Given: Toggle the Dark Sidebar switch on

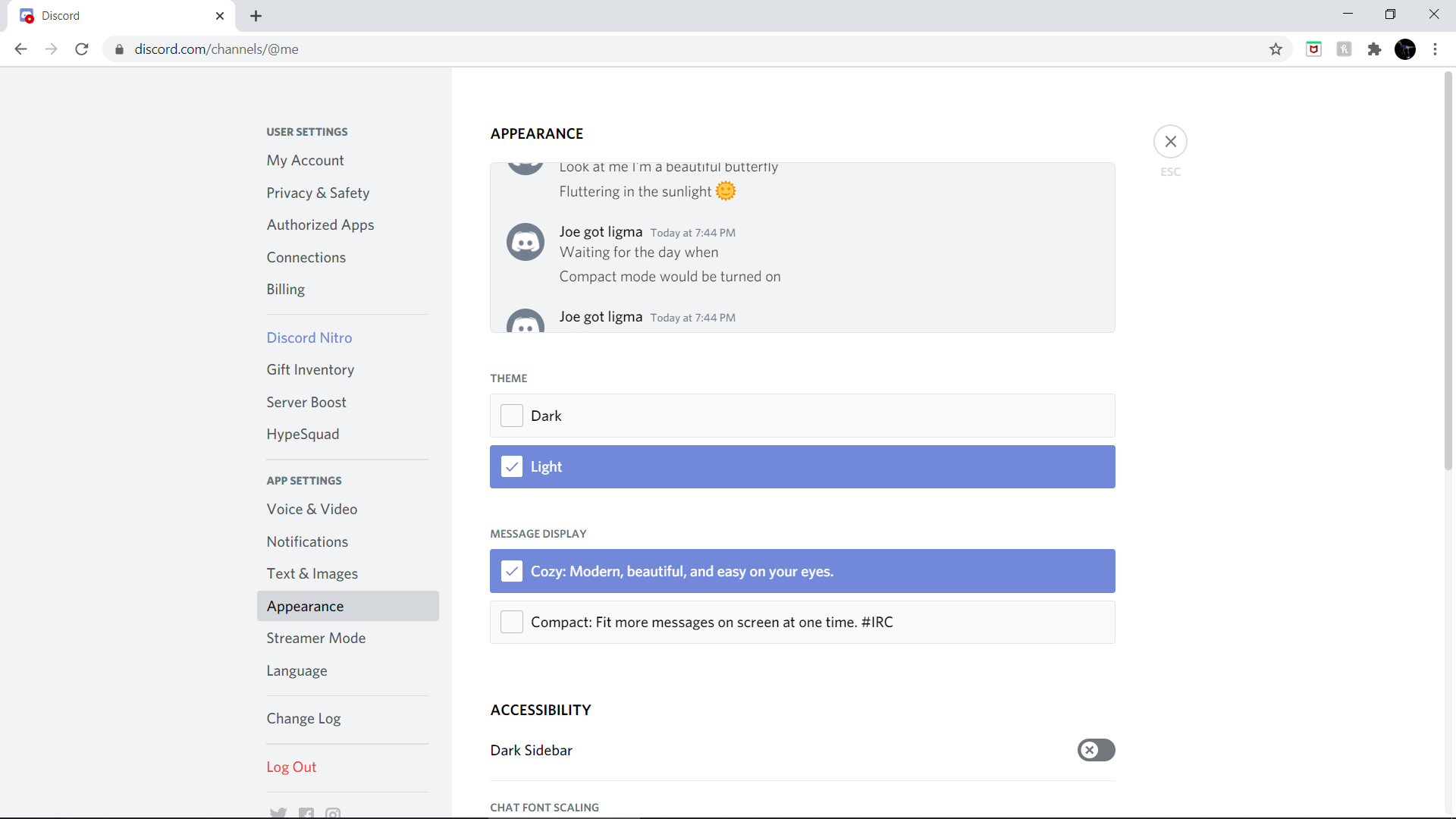Looking at the screenshot, I should pos(1096,750).
